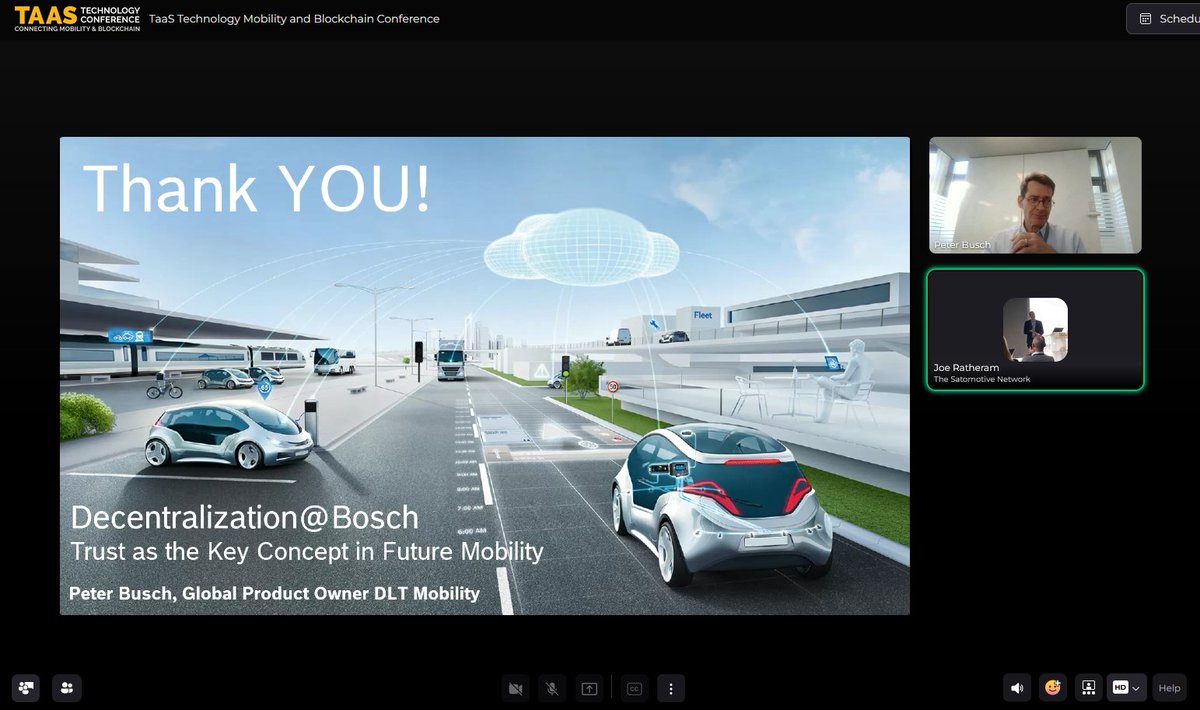Select Peter Busch video tile
The image size is (1200, 710).
click(x=1035, y=195)
